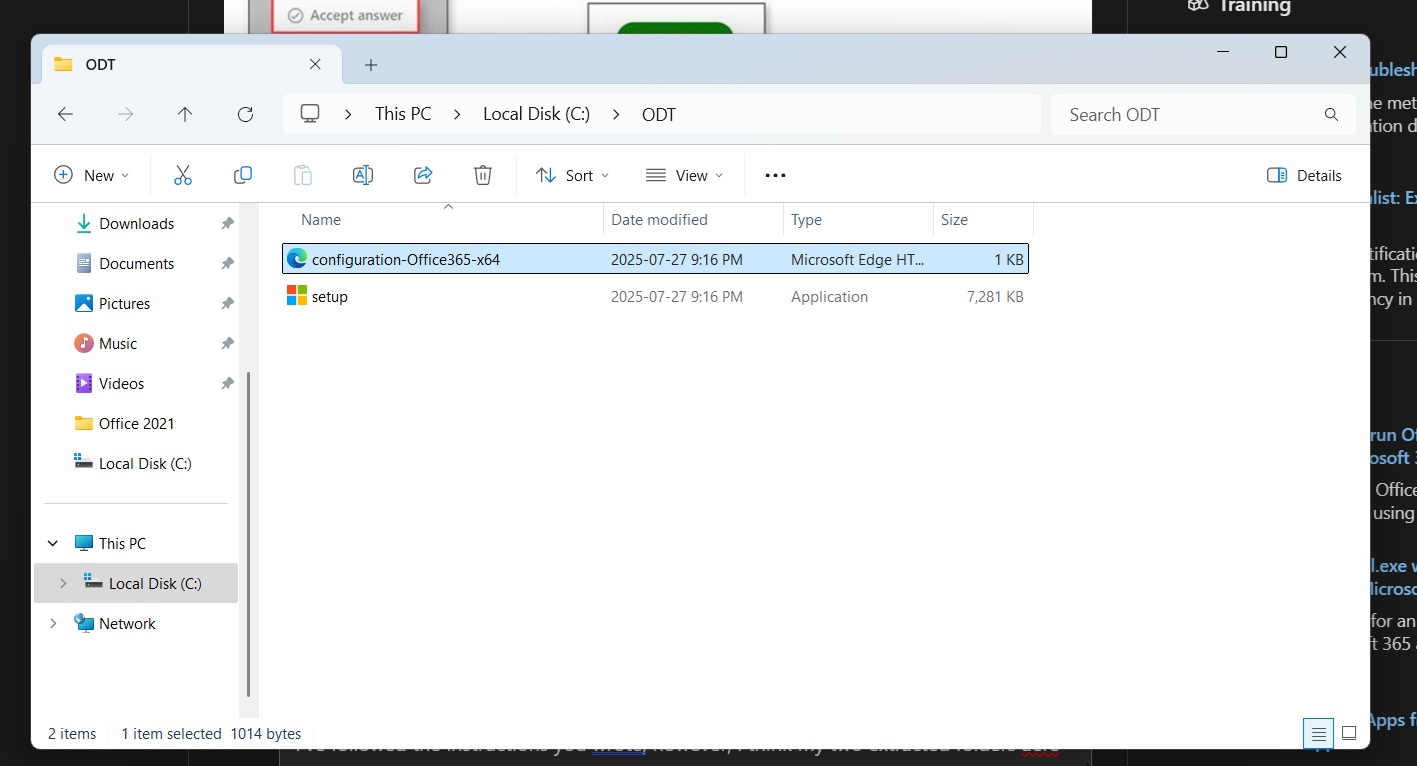Open the See more ellipsis menu

point(775,175)
